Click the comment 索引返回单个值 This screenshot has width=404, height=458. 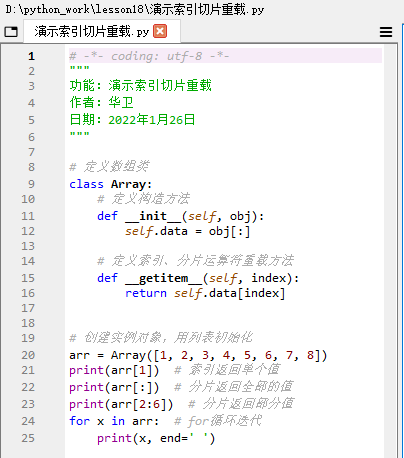tap(227, 370)
